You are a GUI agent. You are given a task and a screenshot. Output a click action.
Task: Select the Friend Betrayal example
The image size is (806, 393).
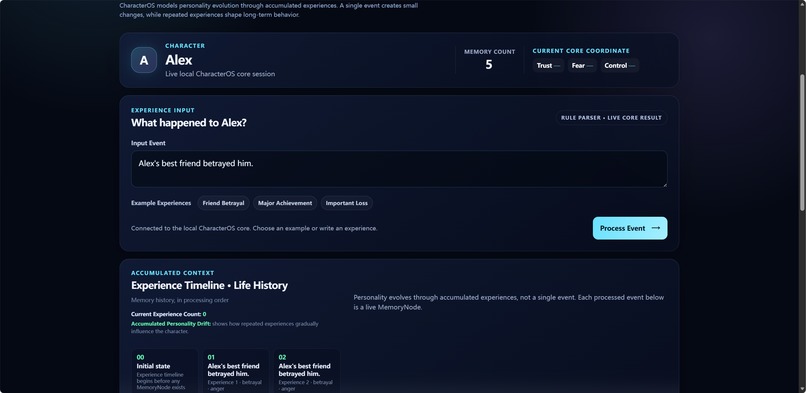click(223, 203)
